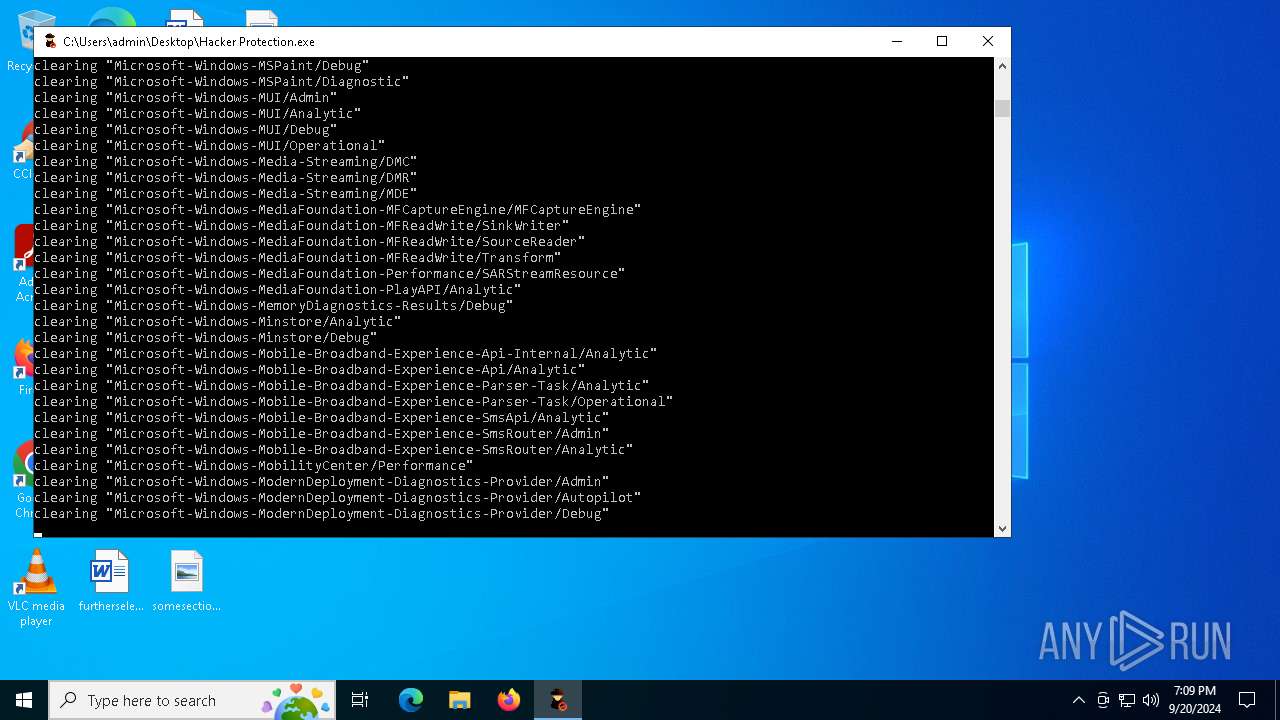Screen dimensions: 1280x720
Task: Open the network tray icon
Action: pyautogui.click(x=1127, y=700)
